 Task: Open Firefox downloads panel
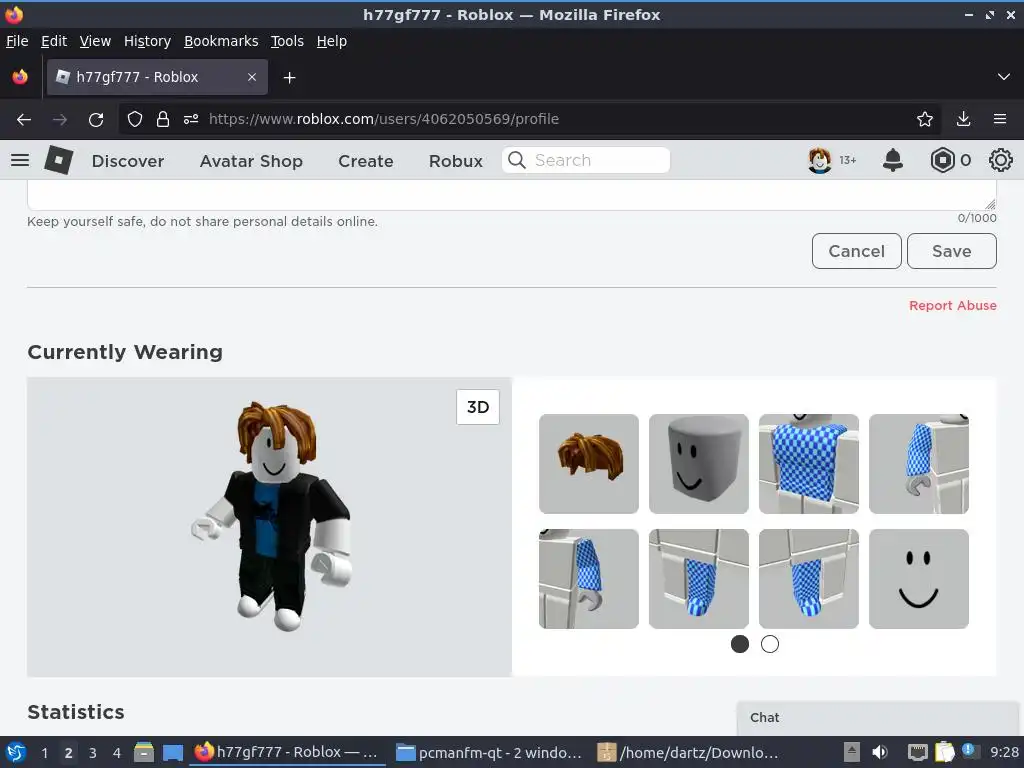pyautogui.click(x=963, y=119)
